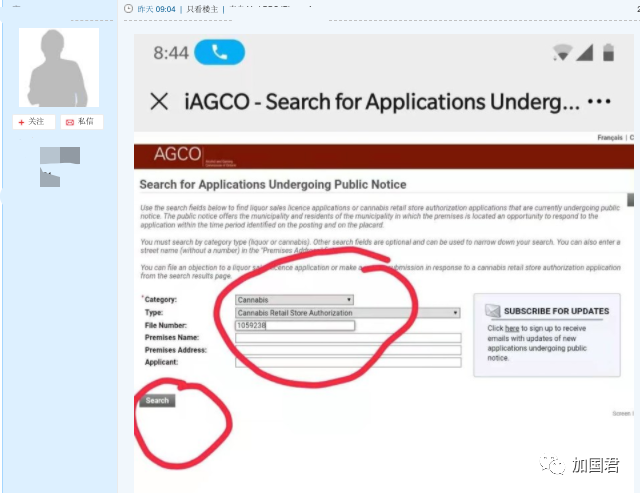The width and height of the screenshot is (640, 493).
Task: Click the Applicant input field
Action: pos(348,362)
